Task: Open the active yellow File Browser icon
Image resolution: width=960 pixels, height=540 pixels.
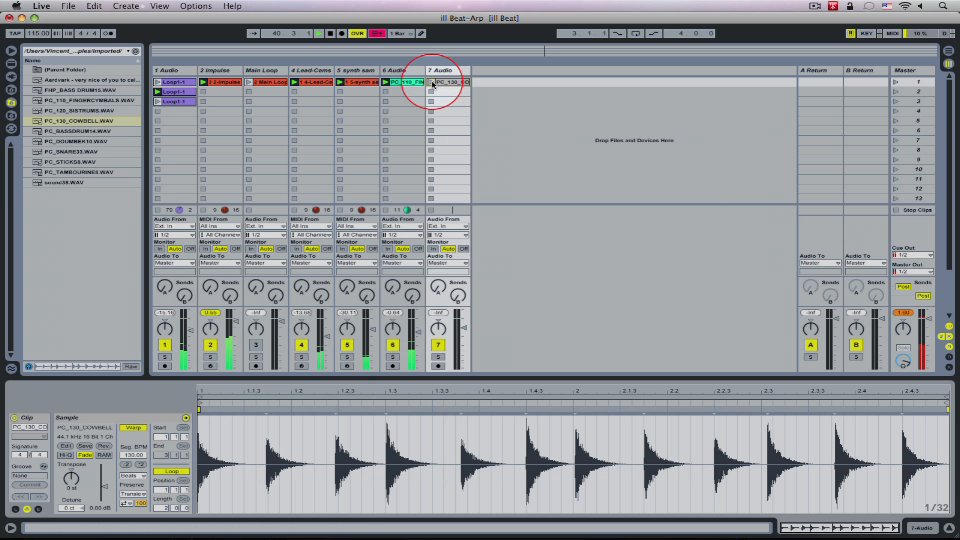Action: pyautogui.click(x=10, y=102)
